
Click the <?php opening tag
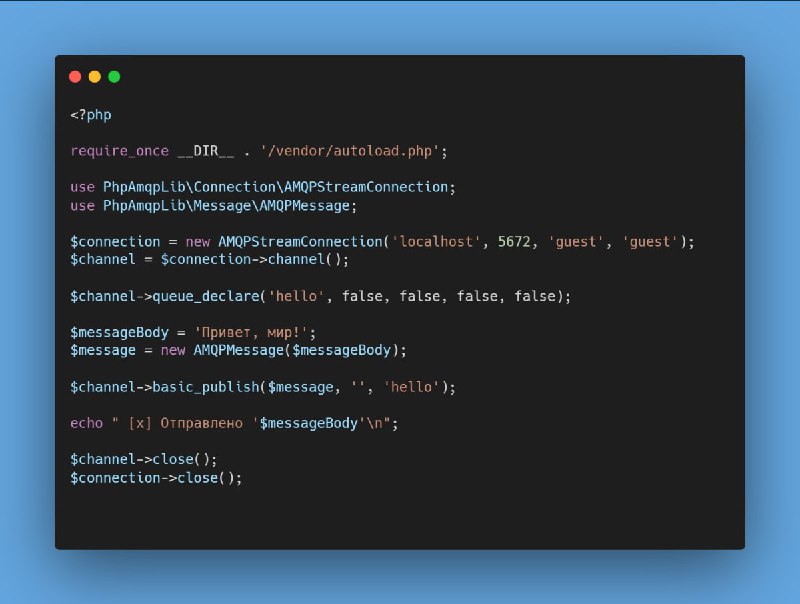(x=91, y=115)
